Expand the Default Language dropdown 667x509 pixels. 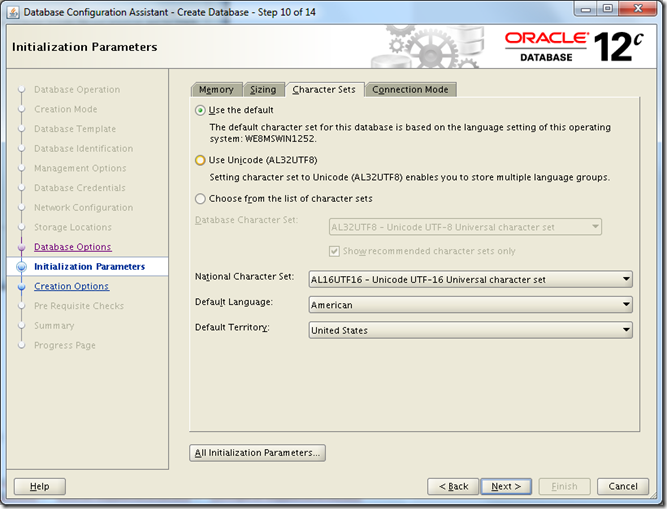[470, 305]
